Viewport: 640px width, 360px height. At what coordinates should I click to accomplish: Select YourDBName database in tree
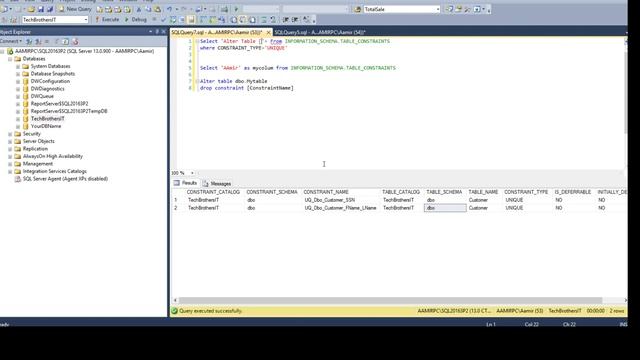tap(46, 126)
